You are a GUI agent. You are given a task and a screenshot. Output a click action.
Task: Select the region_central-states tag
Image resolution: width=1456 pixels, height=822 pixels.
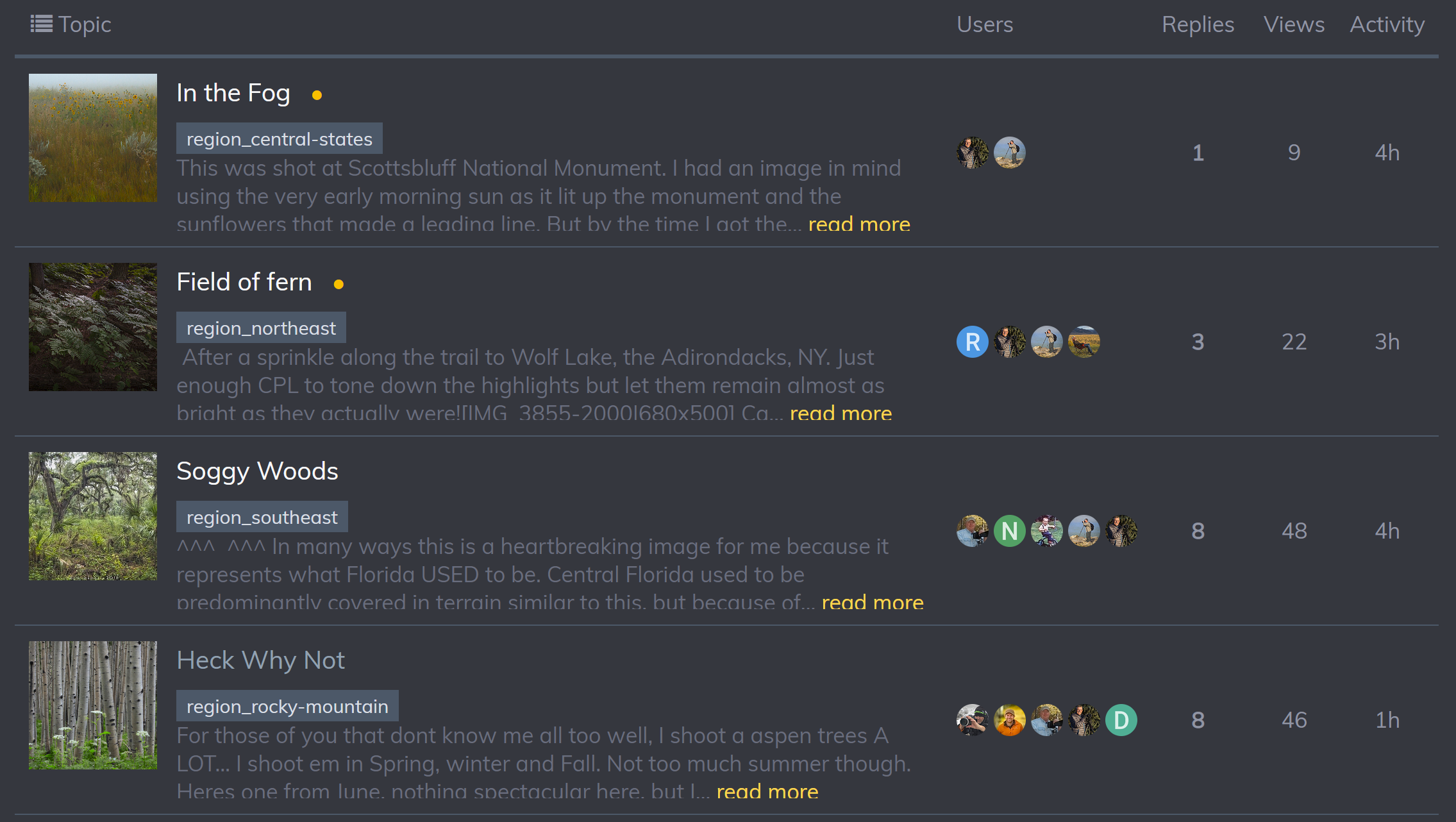click(279, 139)
